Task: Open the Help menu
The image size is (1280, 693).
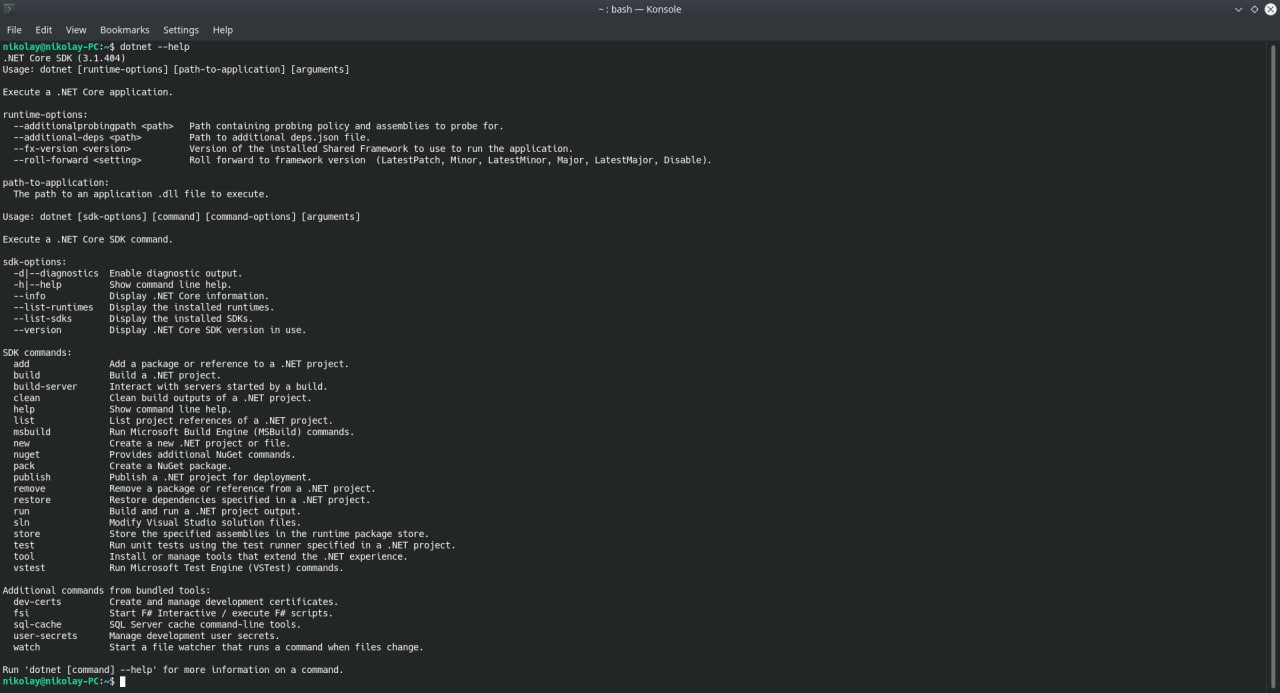Action: pyautogui.click(x=222, y=30)
